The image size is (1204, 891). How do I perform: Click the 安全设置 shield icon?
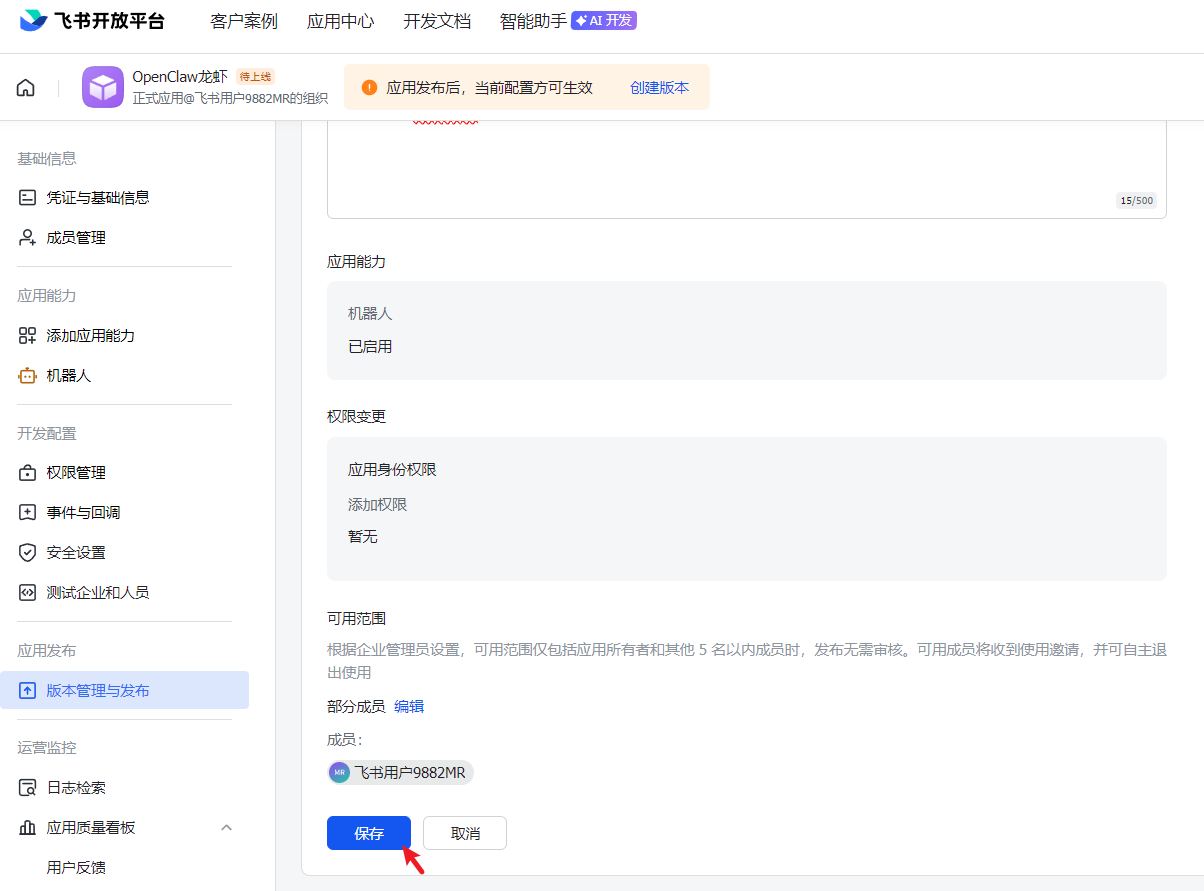pos(28,553)
